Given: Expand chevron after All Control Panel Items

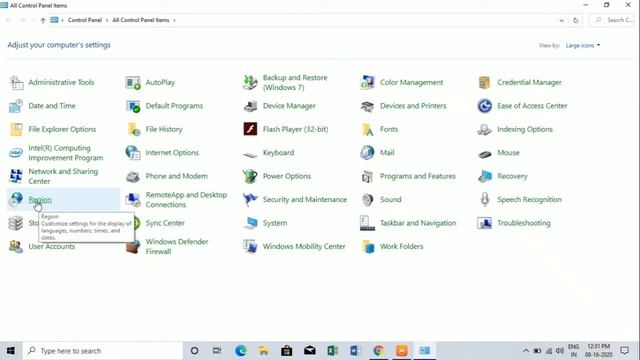Looking at the screenshot, I should (174, 20).
